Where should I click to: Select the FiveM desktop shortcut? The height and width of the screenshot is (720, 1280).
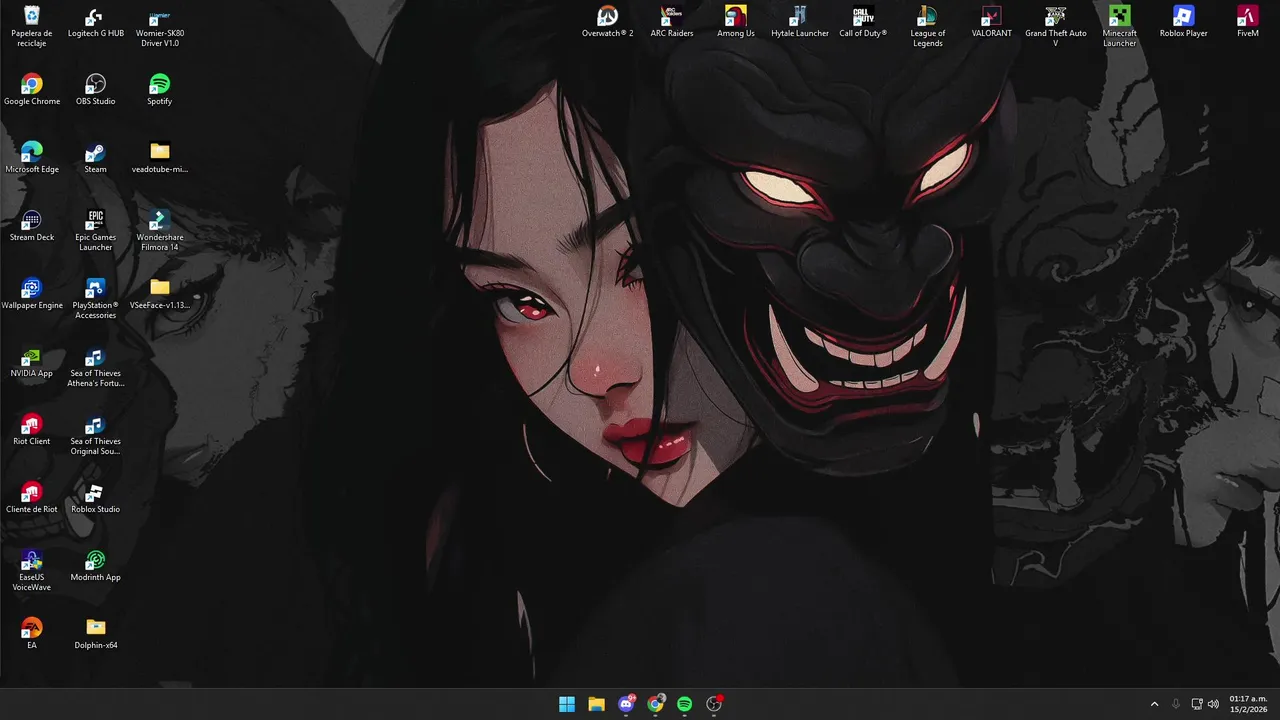pos(1248,22)
